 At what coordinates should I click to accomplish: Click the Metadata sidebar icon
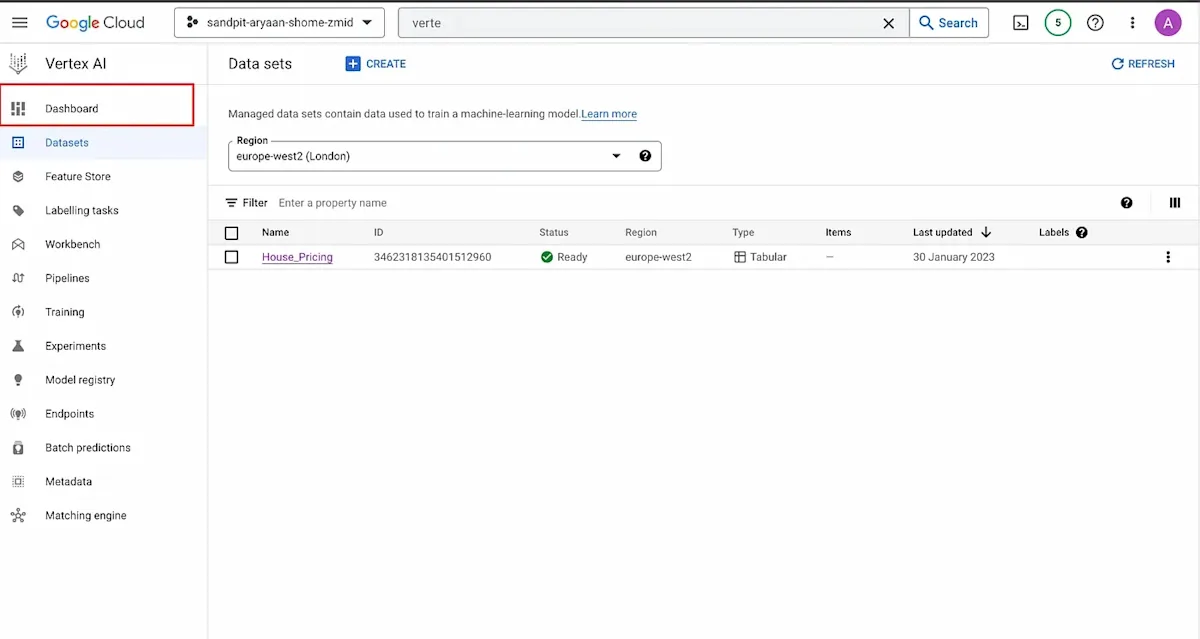pyautogui.click(x=18, y=482)
